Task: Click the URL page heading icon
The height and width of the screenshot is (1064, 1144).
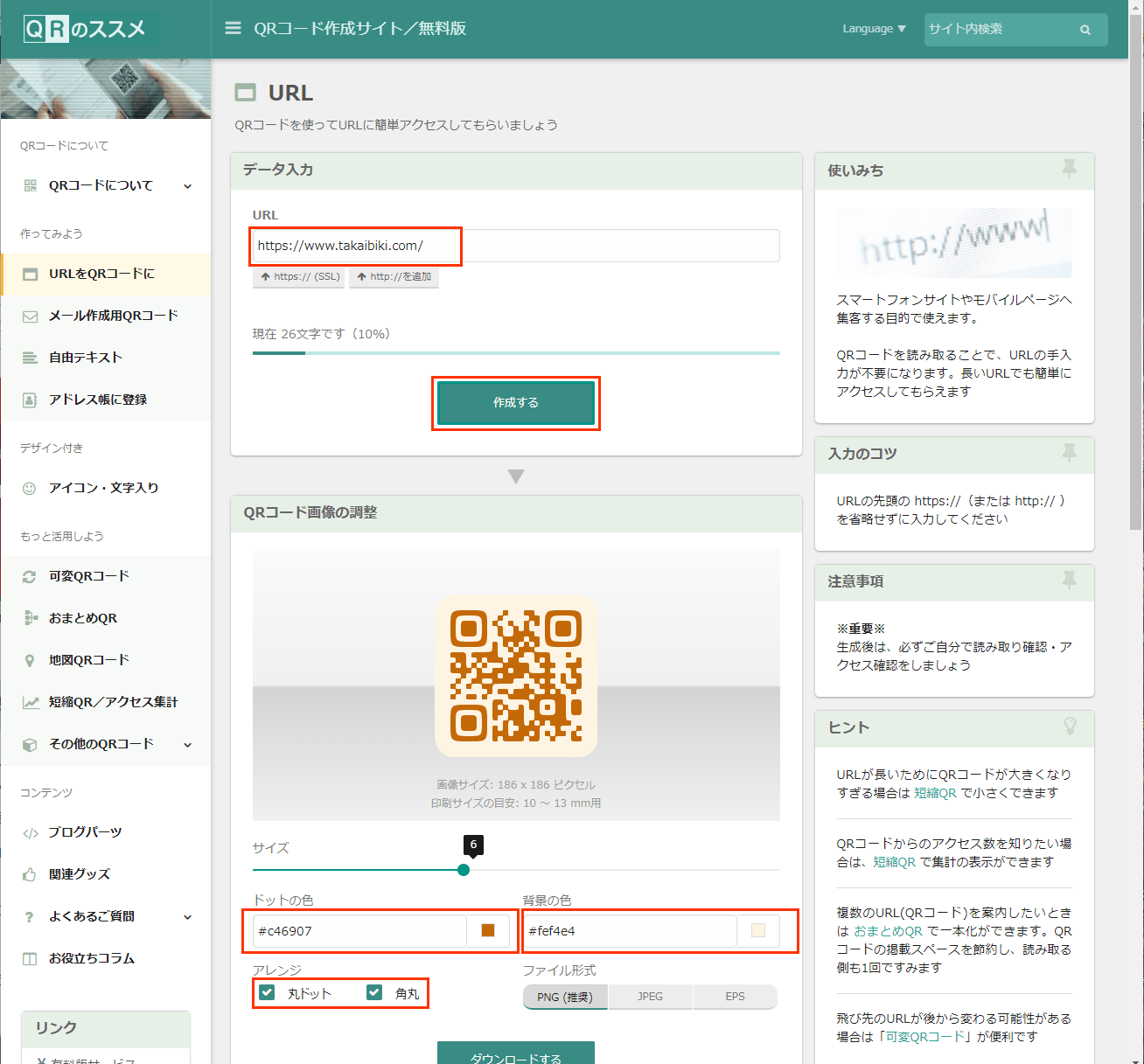Action: point(246,93)
